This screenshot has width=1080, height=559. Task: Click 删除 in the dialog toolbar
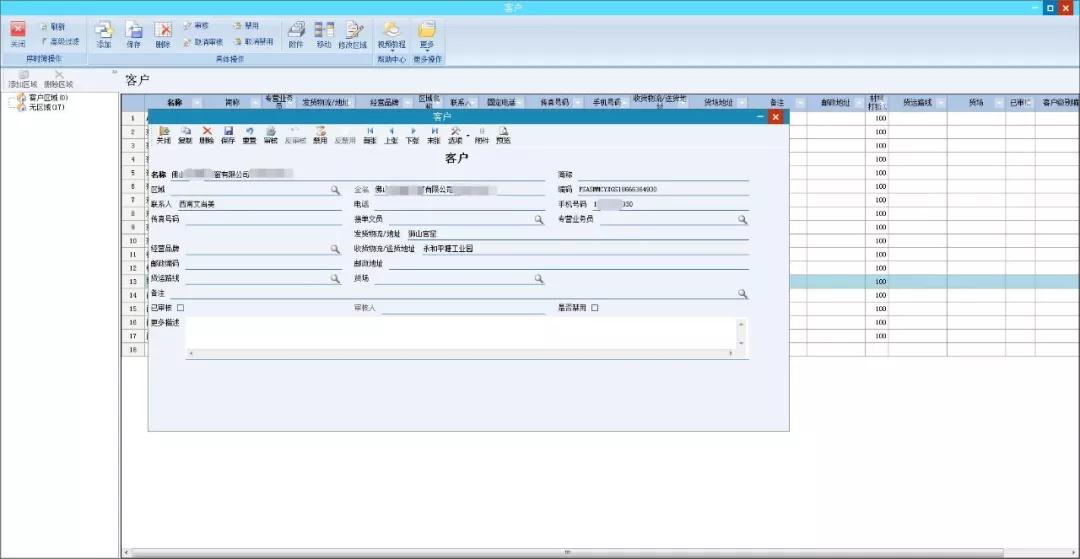click(206, 135)
